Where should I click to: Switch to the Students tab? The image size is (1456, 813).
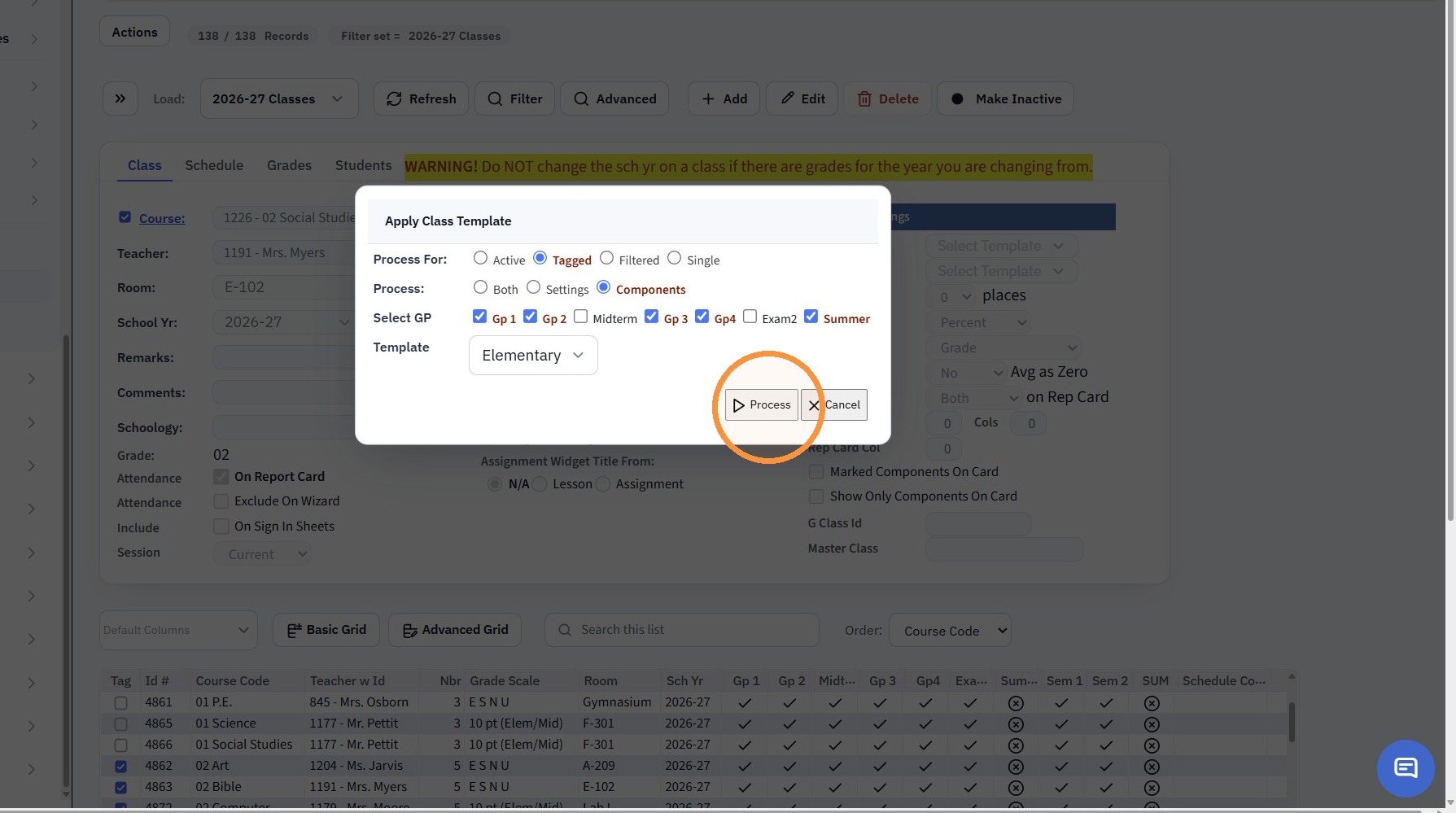[x=363, y=165]
